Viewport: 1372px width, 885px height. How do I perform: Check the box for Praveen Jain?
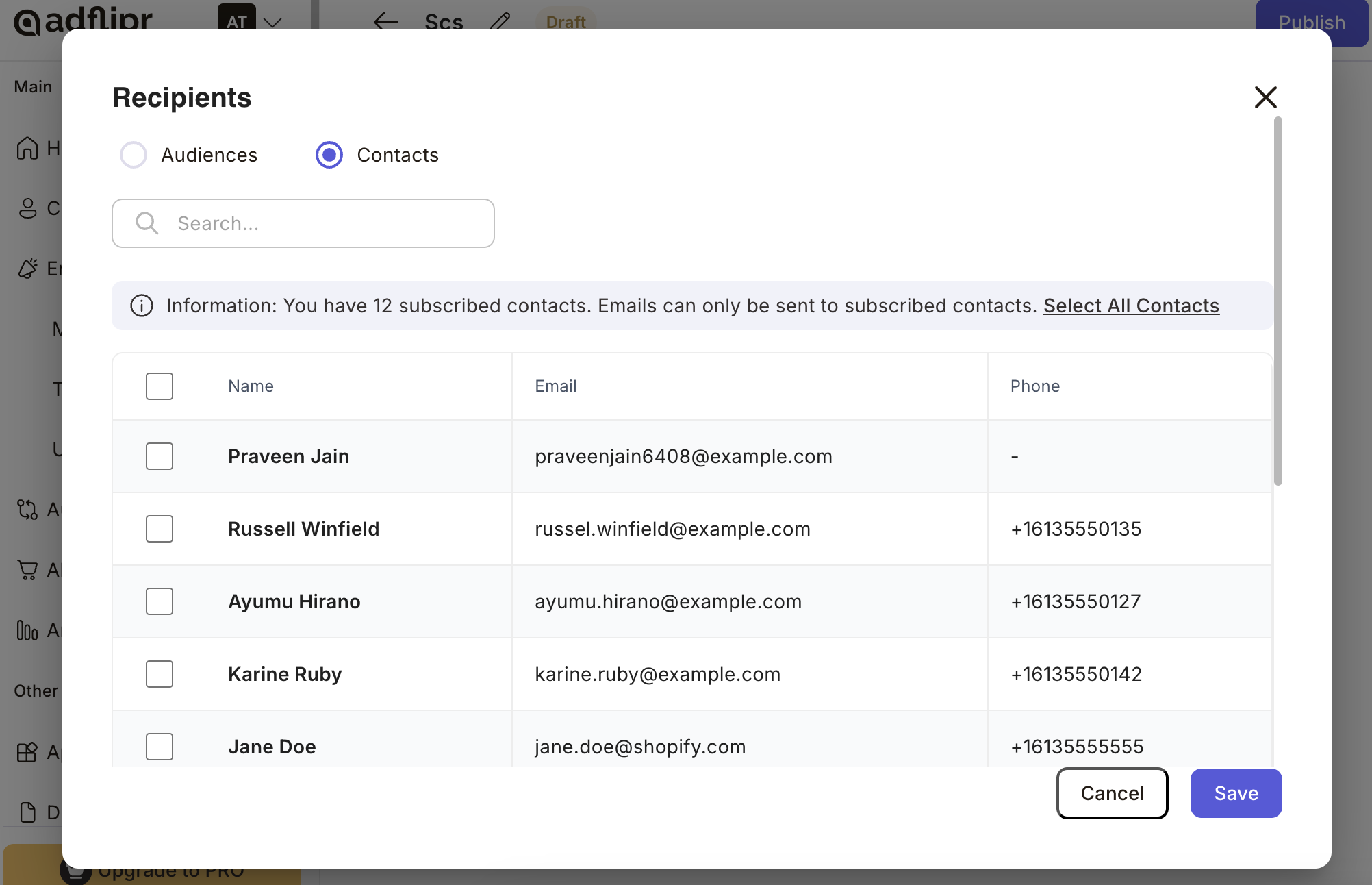[160, 456]
